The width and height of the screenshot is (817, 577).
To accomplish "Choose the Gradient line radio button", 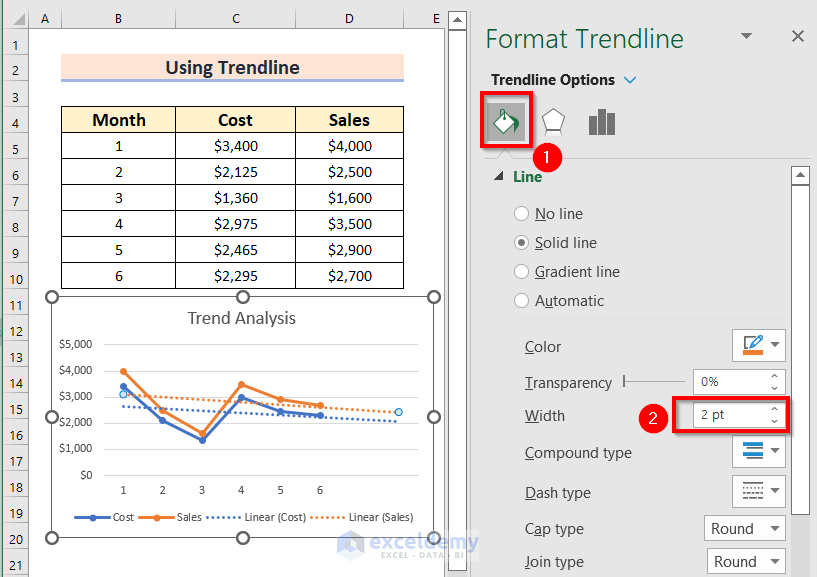I will pyautogui.click(x=521, y=272).
